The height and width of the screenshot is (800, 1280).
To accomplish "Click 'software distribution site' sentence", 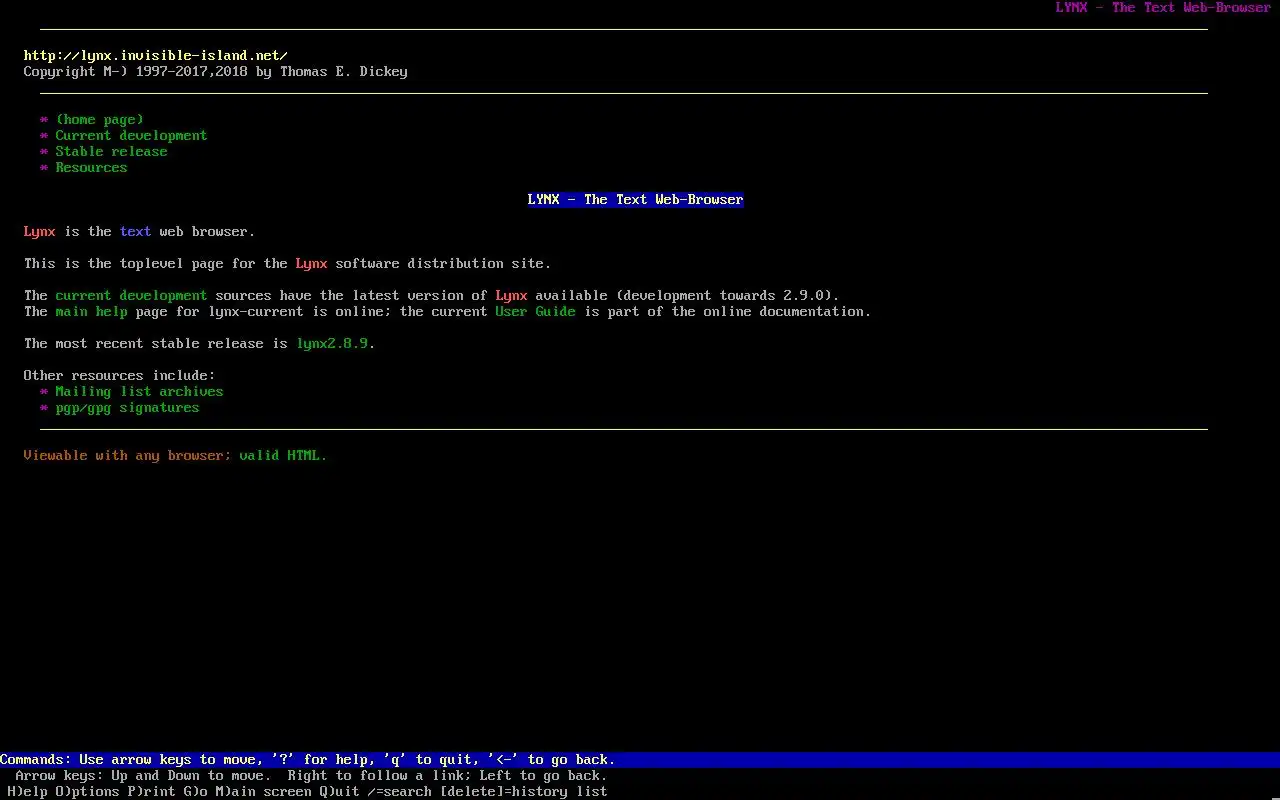I will point(287,264).
